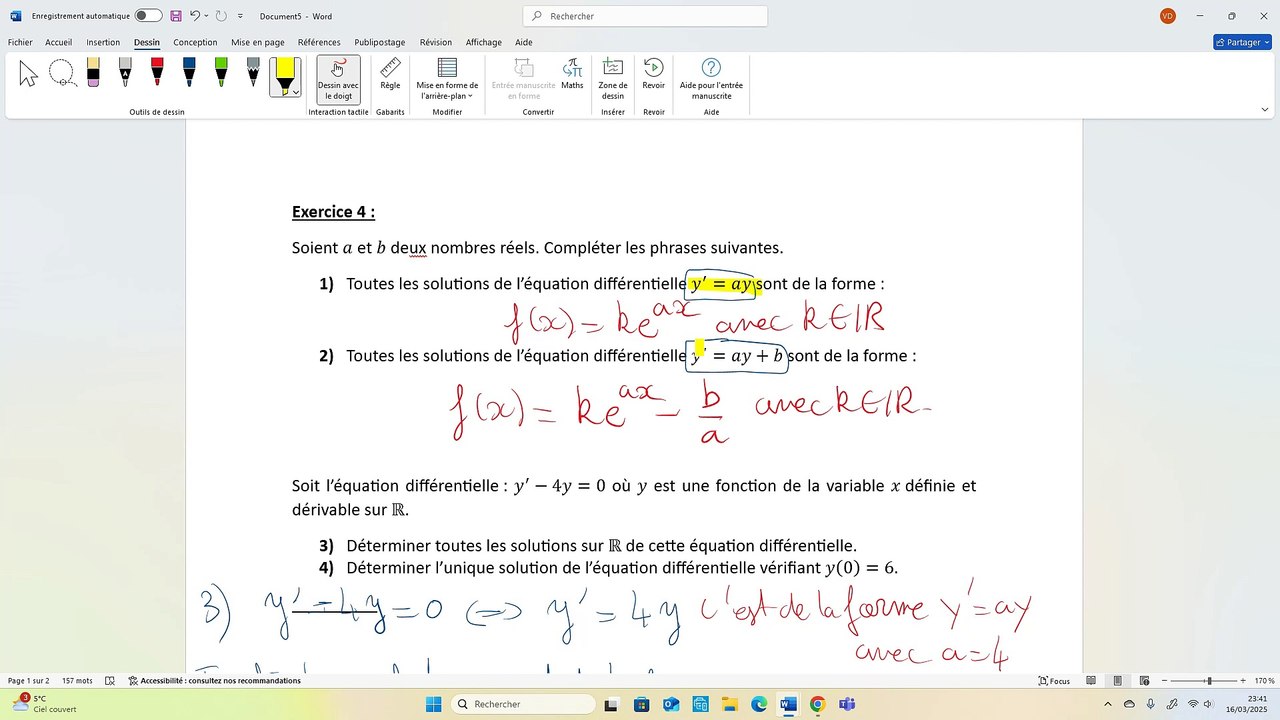1280x720 pixels.
Task: Click Page 1 sur 2 in status bar
Action: 28,681
